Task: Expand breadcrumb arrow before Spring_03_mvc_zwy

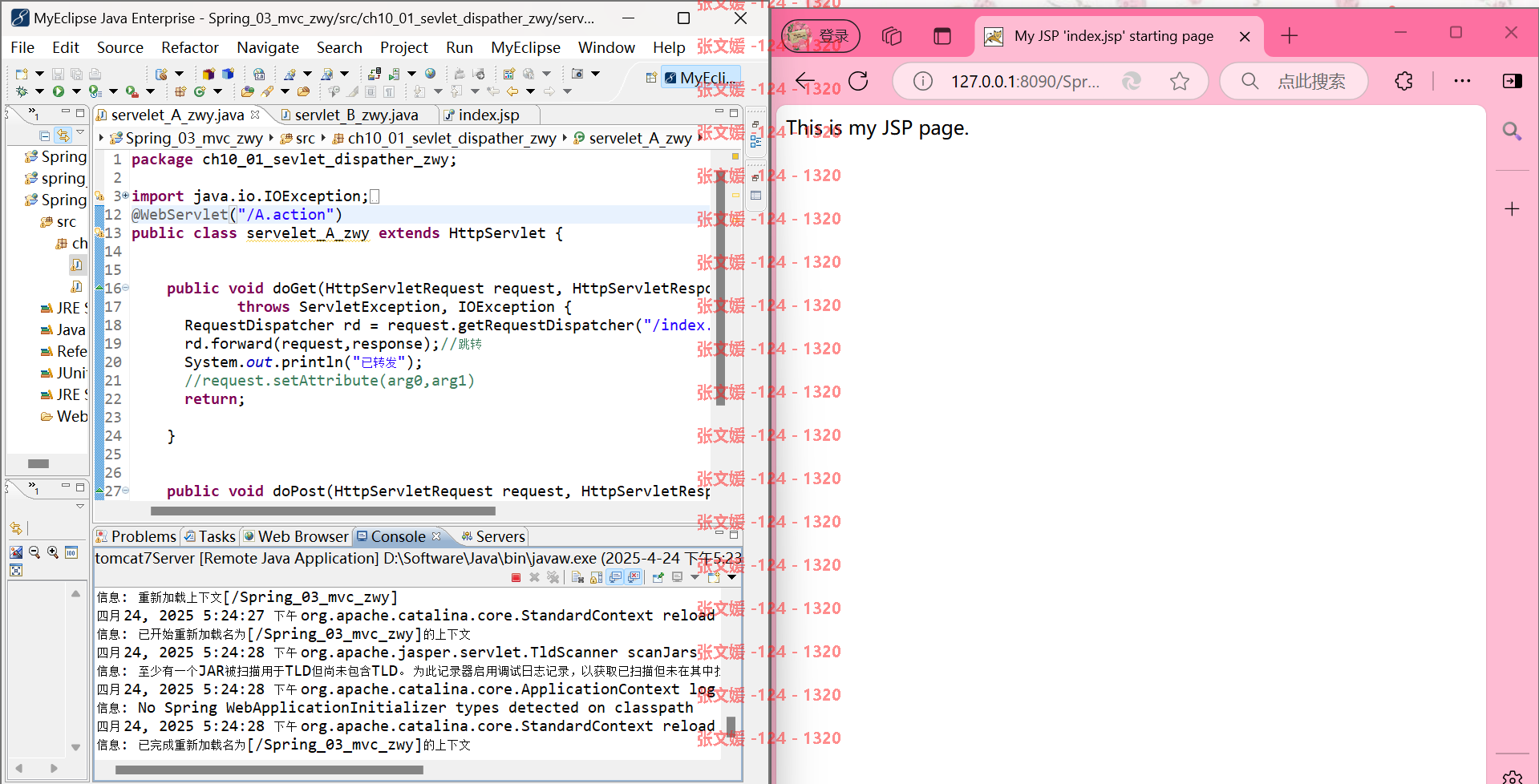Action: point(101,138)
